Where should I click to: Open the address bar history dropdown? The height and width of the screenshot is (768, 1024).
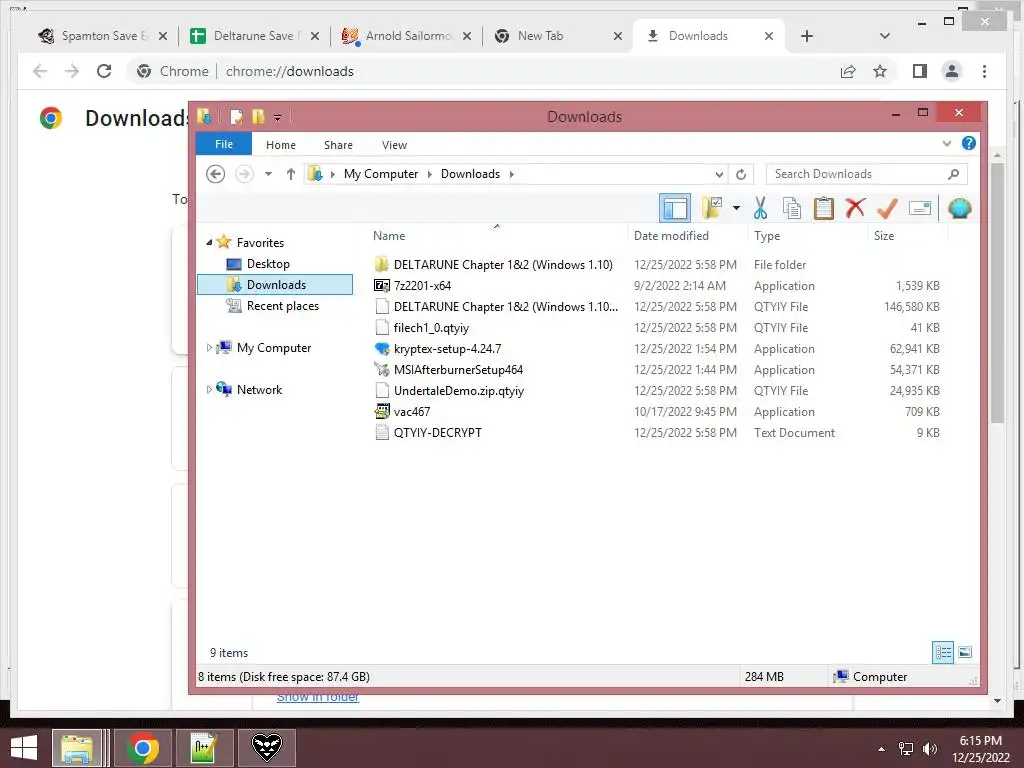[719, 174]
